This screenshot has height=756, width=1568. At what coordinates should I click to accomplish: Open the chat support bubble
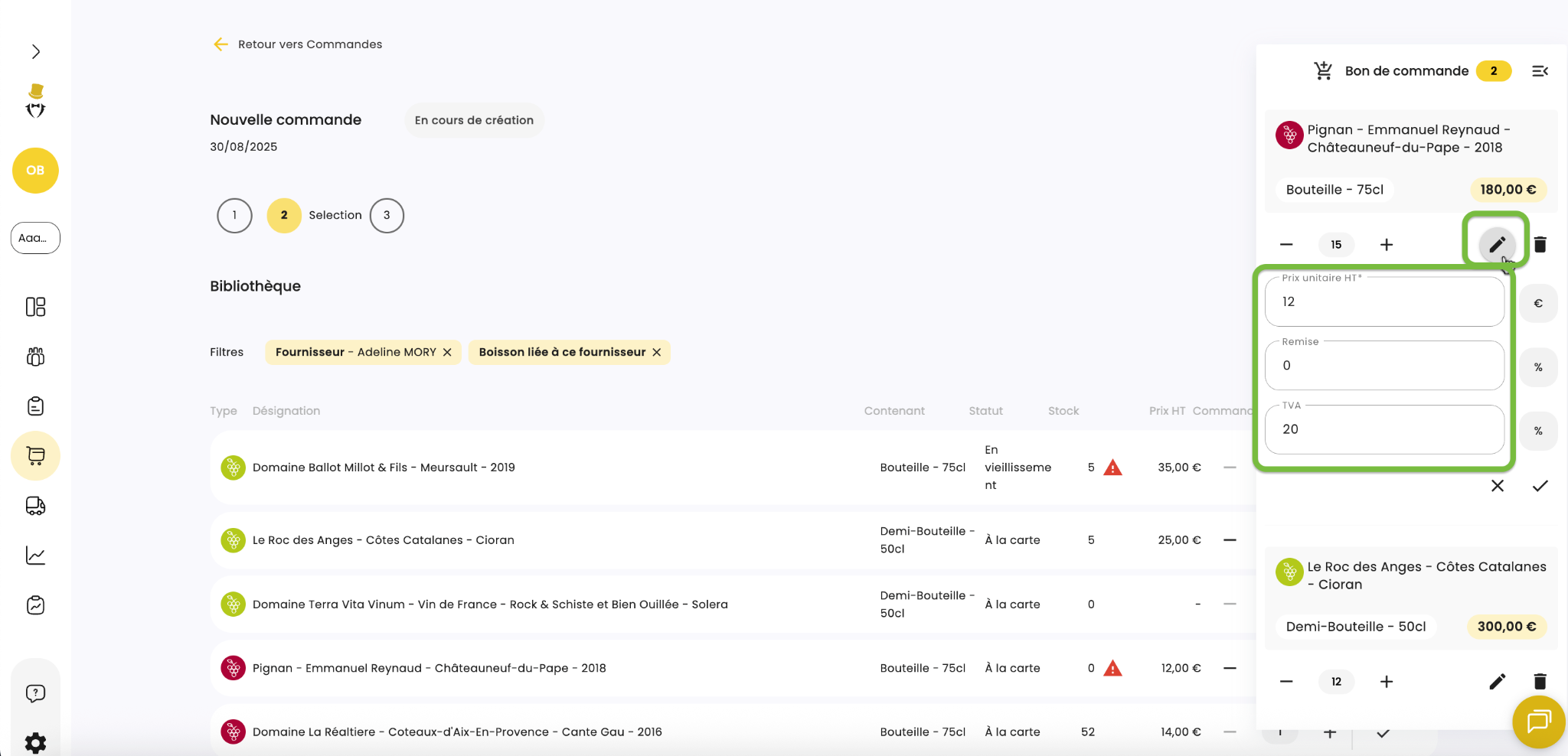(x=1538, y=722)
